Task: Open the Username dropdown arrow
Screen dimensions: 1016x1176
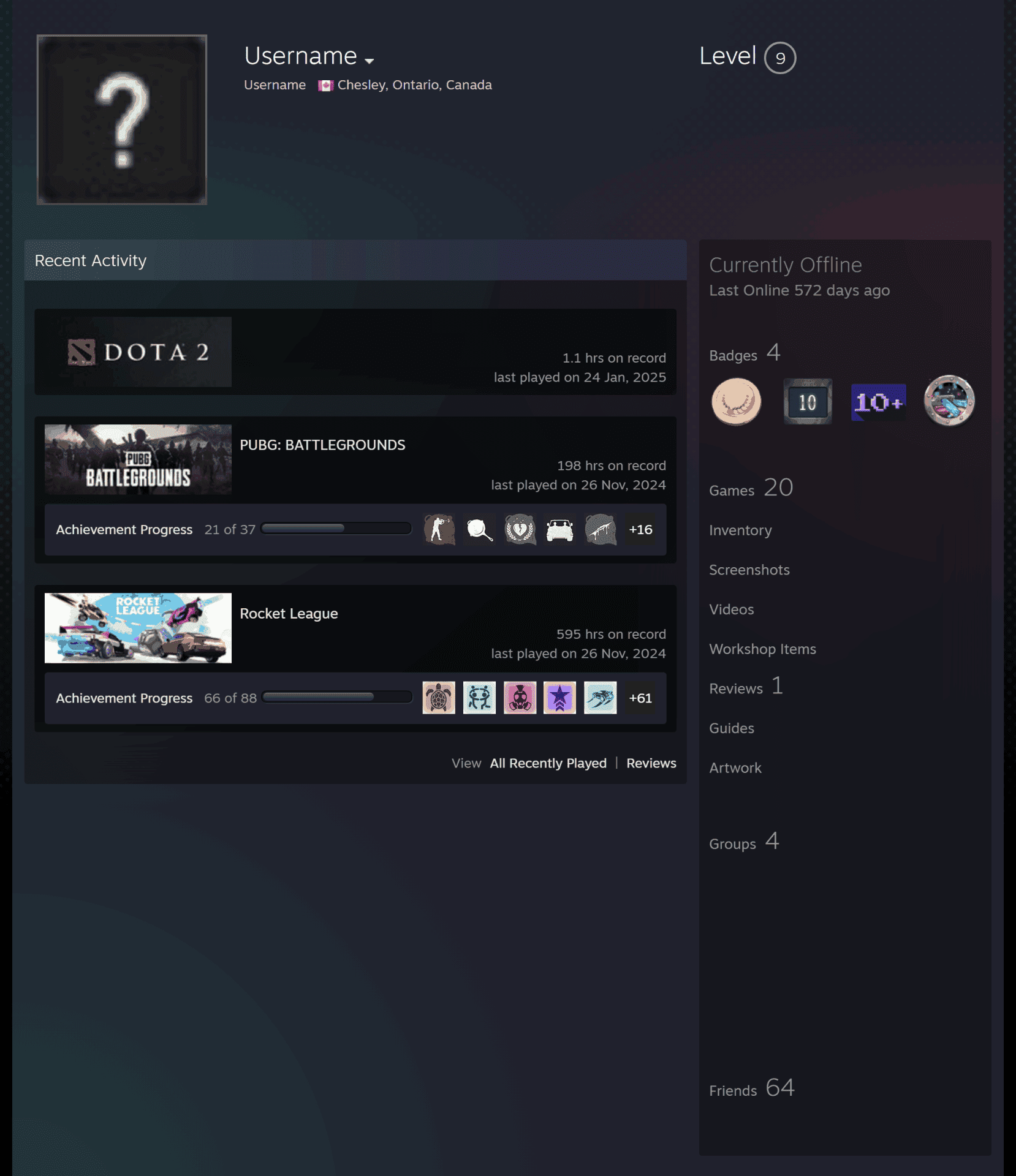Action: click(369, 61)
